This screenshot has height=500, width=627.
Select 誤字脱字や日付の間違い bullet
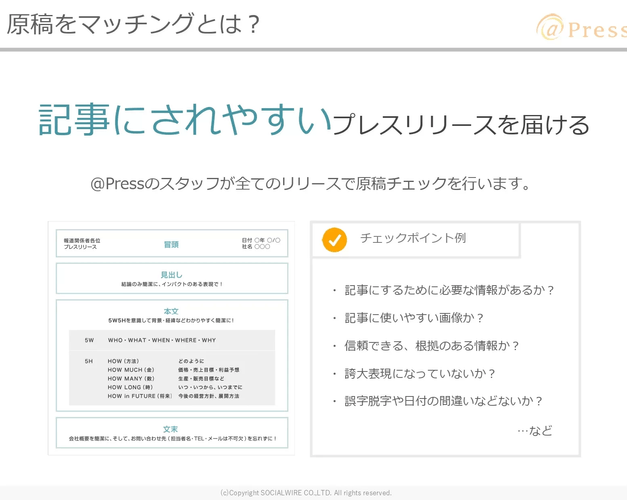coord(444,401)
